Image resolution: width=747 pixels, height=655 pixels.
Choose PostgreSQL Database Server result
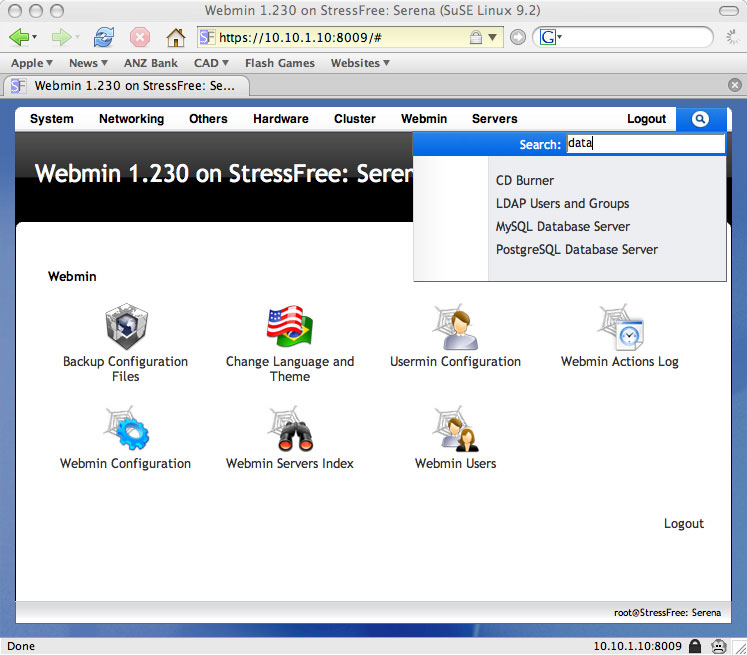pos(576,249)
